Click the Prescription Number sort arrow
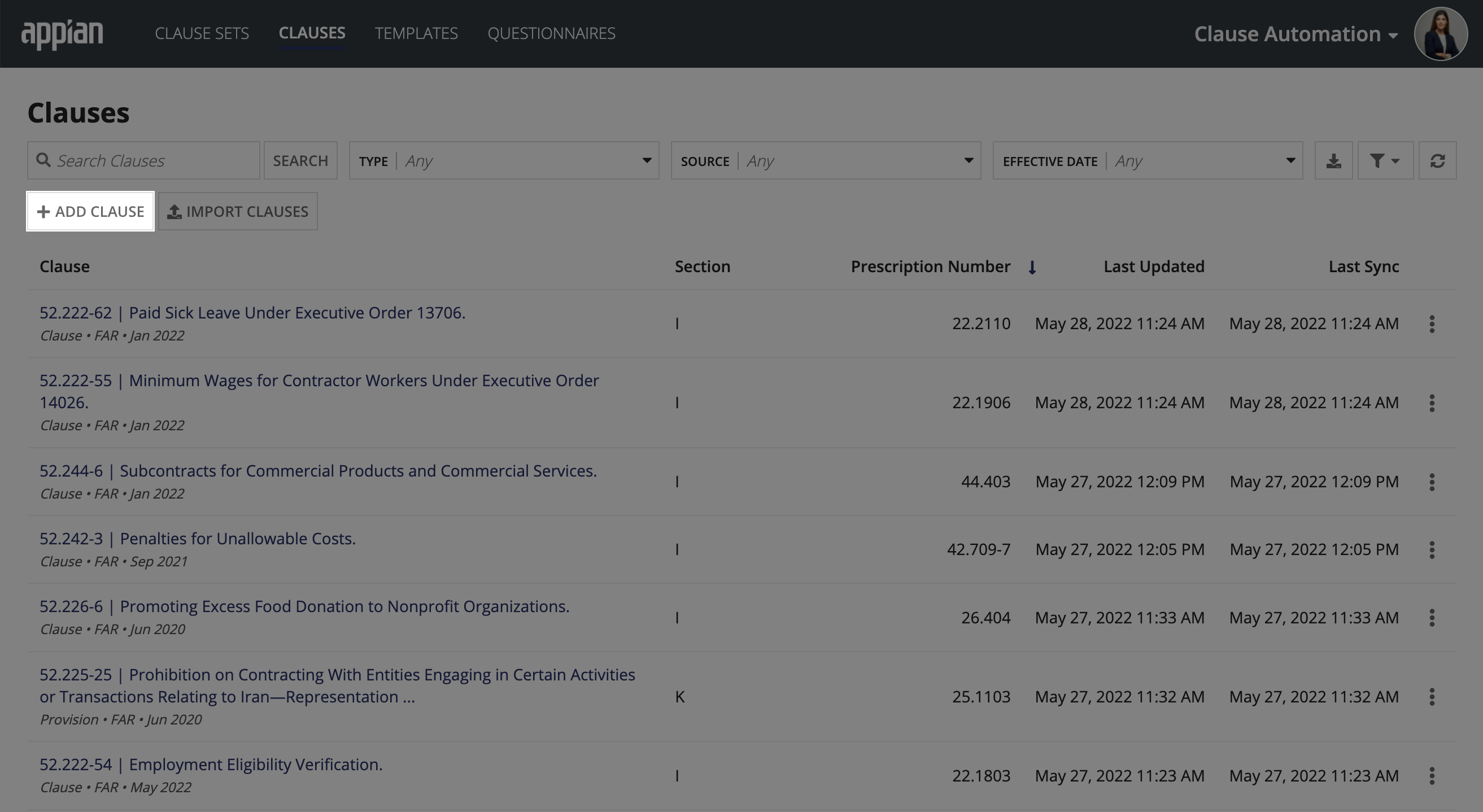 coord(1032,268)
